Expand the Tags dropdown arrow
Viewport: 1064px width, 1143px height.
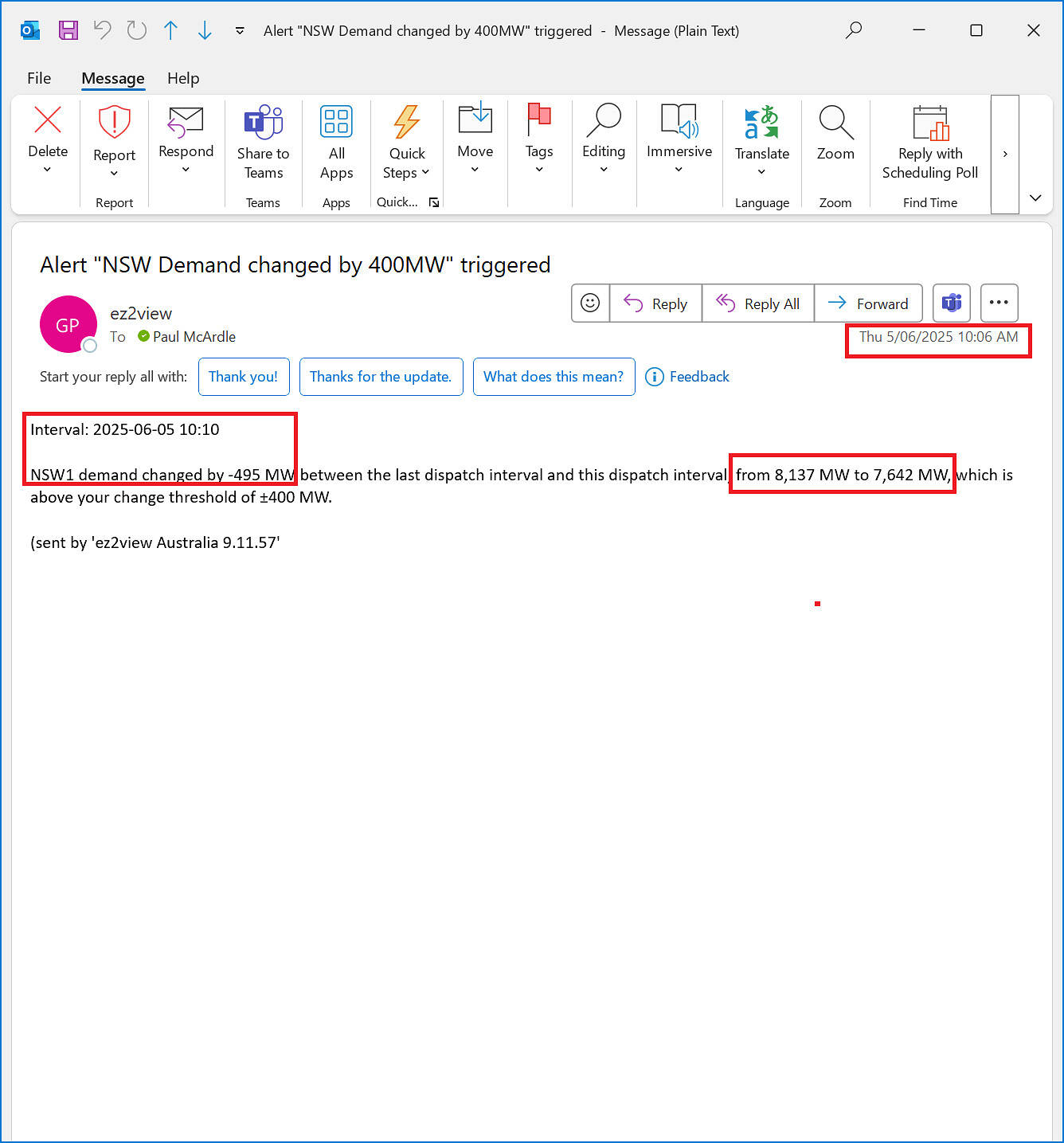[539, 170]
